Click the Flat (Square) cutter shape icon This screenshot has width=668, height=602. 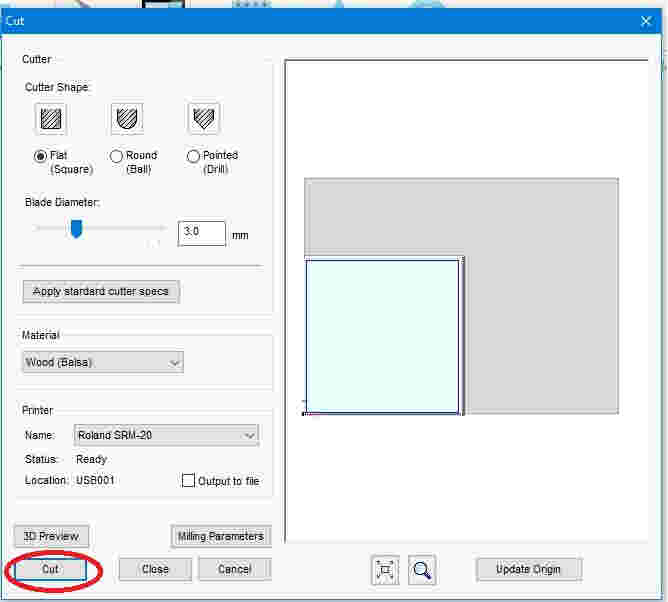point(51,118)
